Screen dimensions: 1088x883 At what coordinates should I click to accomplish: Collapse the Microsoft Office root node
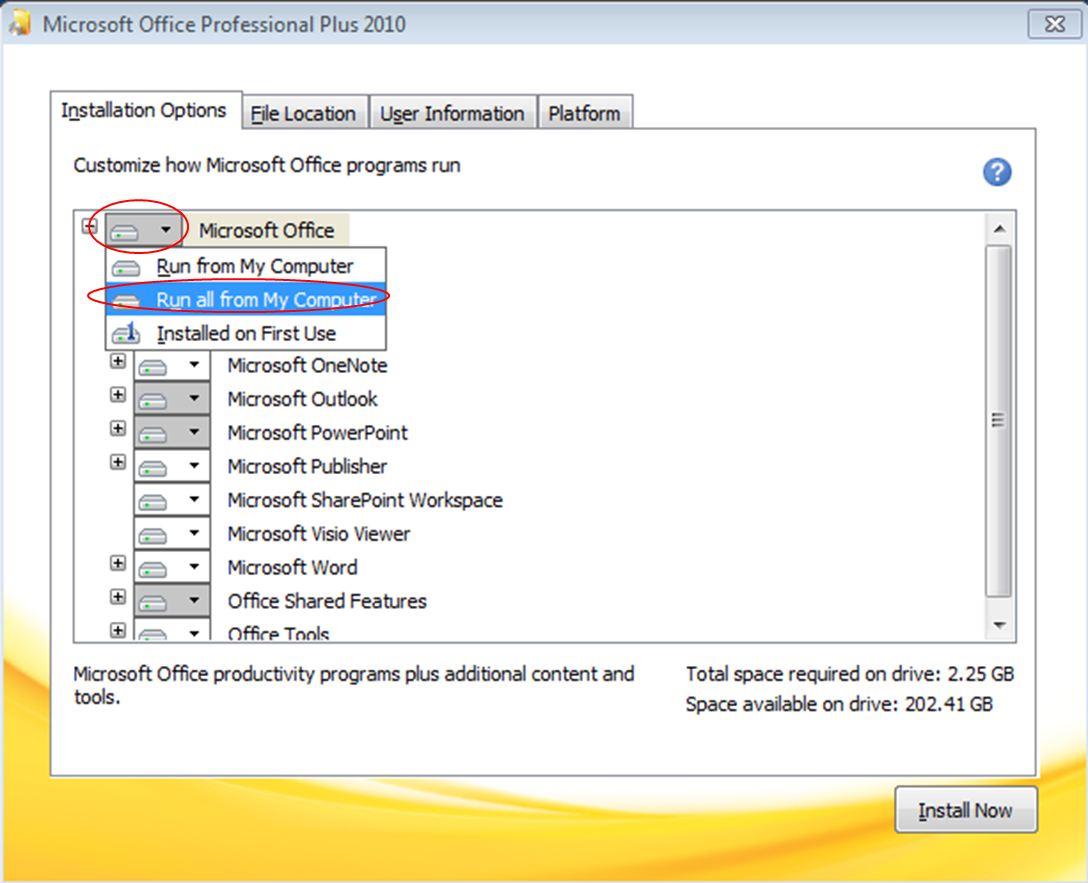(90, 226)
